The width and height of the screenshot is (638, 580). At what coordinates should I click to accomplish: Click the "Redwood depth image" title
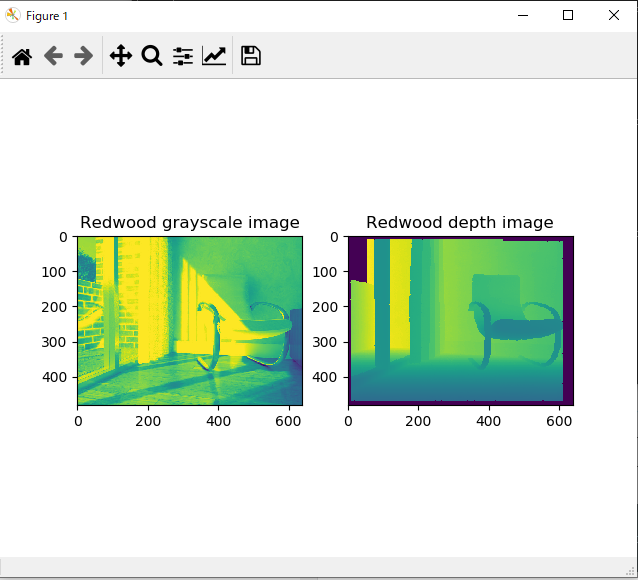[x=460, y=223]
